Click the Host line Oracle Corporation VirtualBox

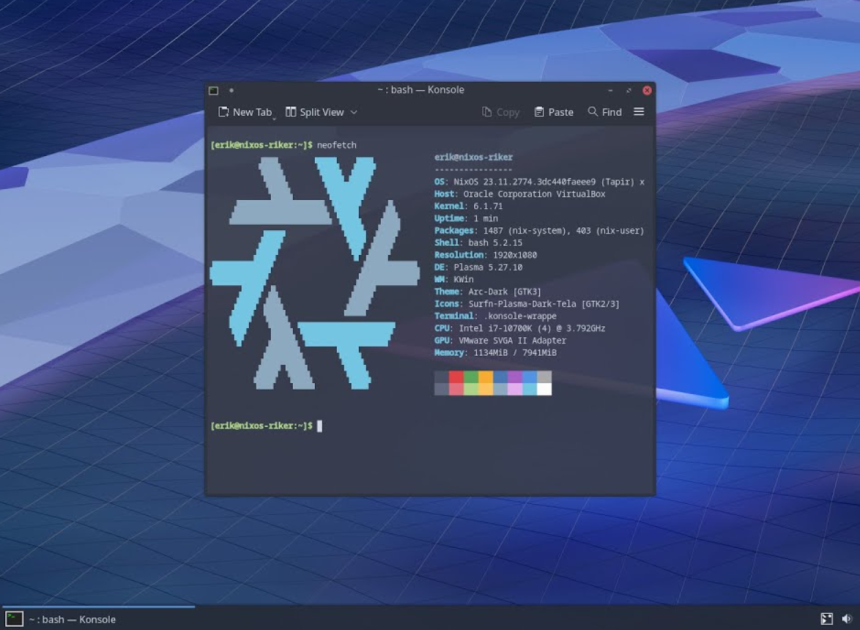[519, 194]
